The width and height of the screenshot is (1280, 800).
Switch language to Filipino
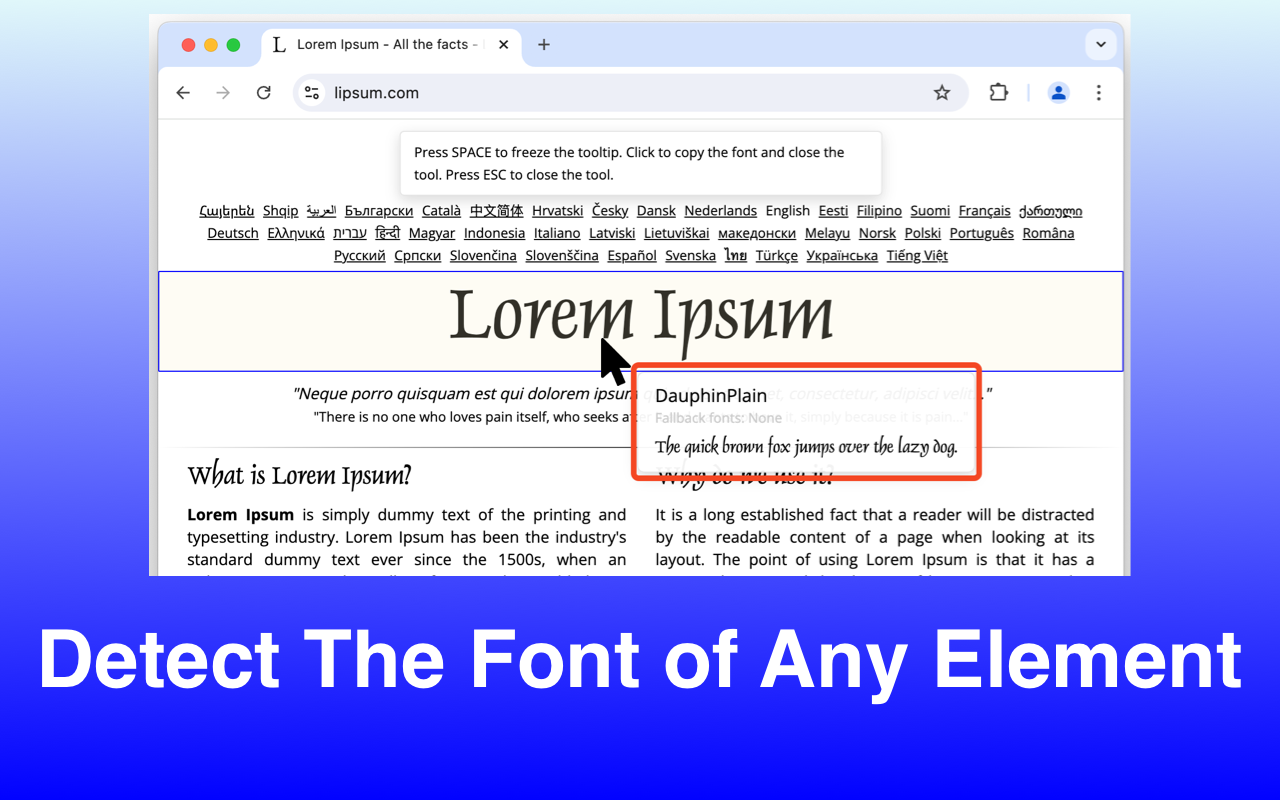pos(879,211)
